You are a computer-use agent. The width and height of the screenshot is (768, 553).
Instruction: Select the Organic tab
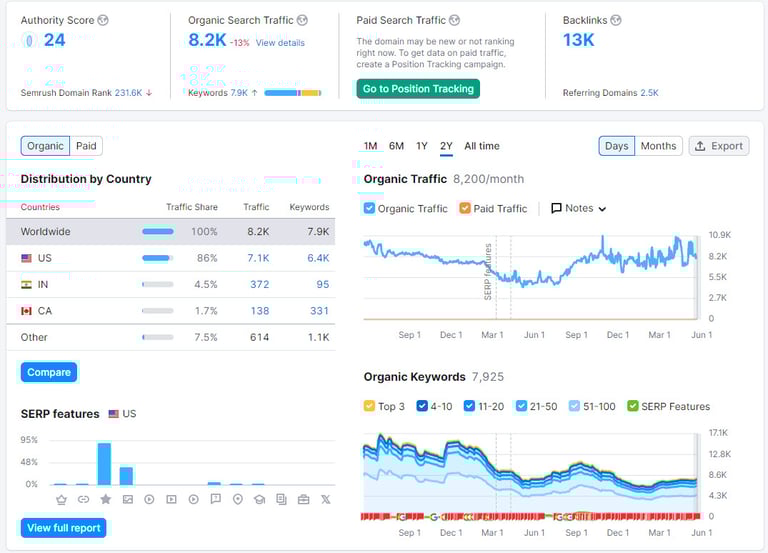(x=45, y=146)
